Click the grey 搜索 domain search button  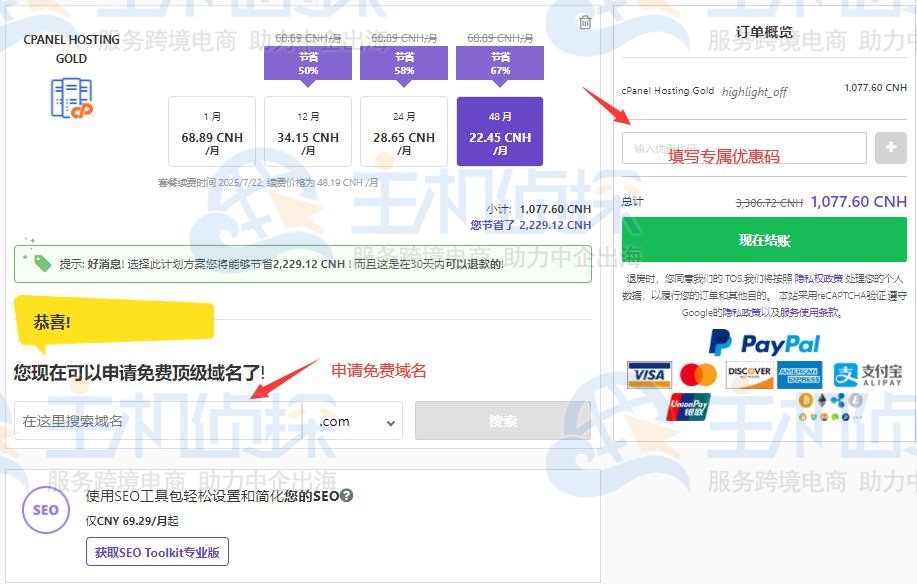coord(503,421)
